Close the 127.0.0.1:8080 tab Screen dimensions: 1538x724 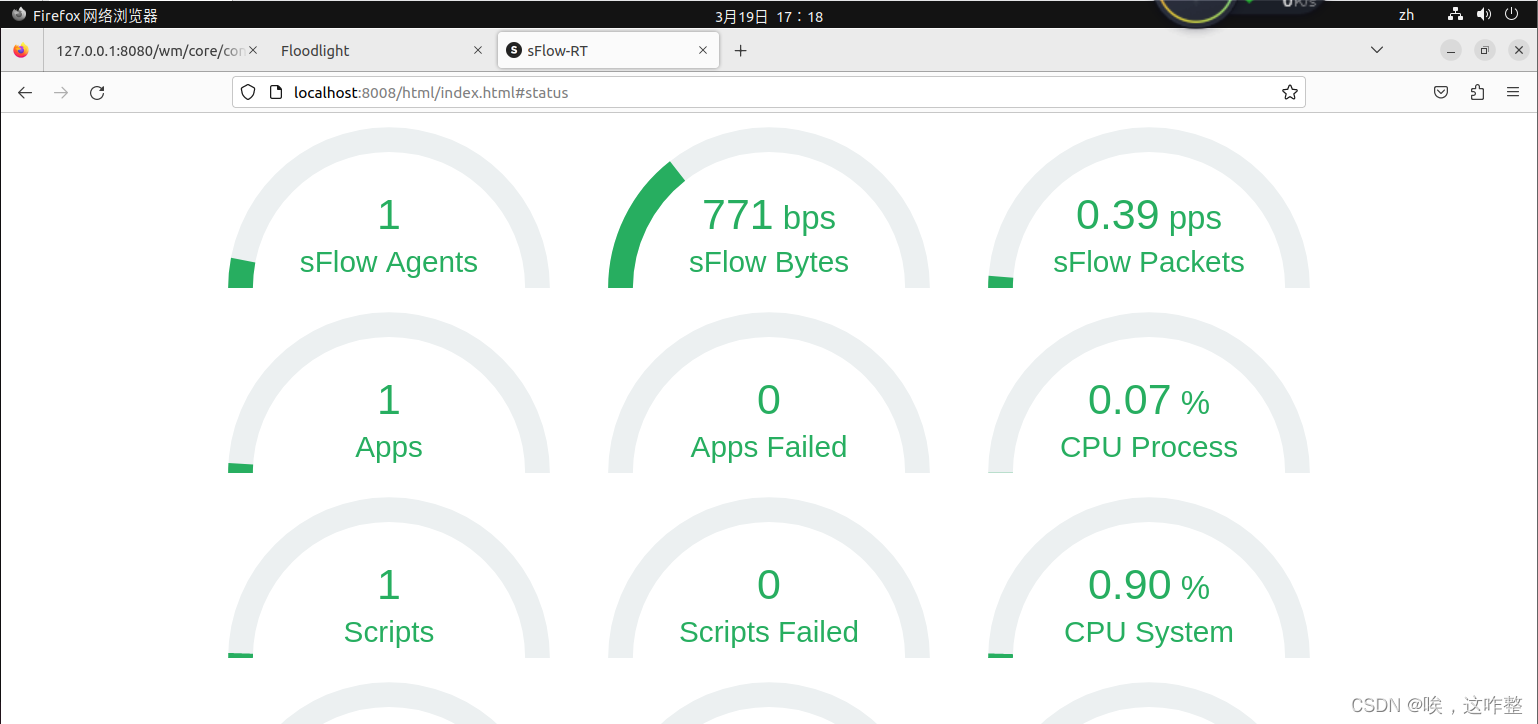tap(253, 50)
